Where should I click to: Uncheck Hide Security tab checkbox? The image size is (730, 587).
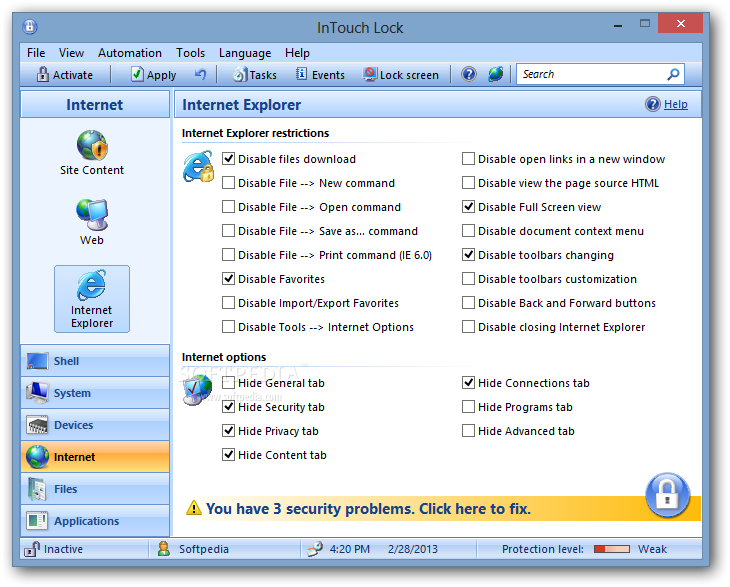tap(228, 407)
